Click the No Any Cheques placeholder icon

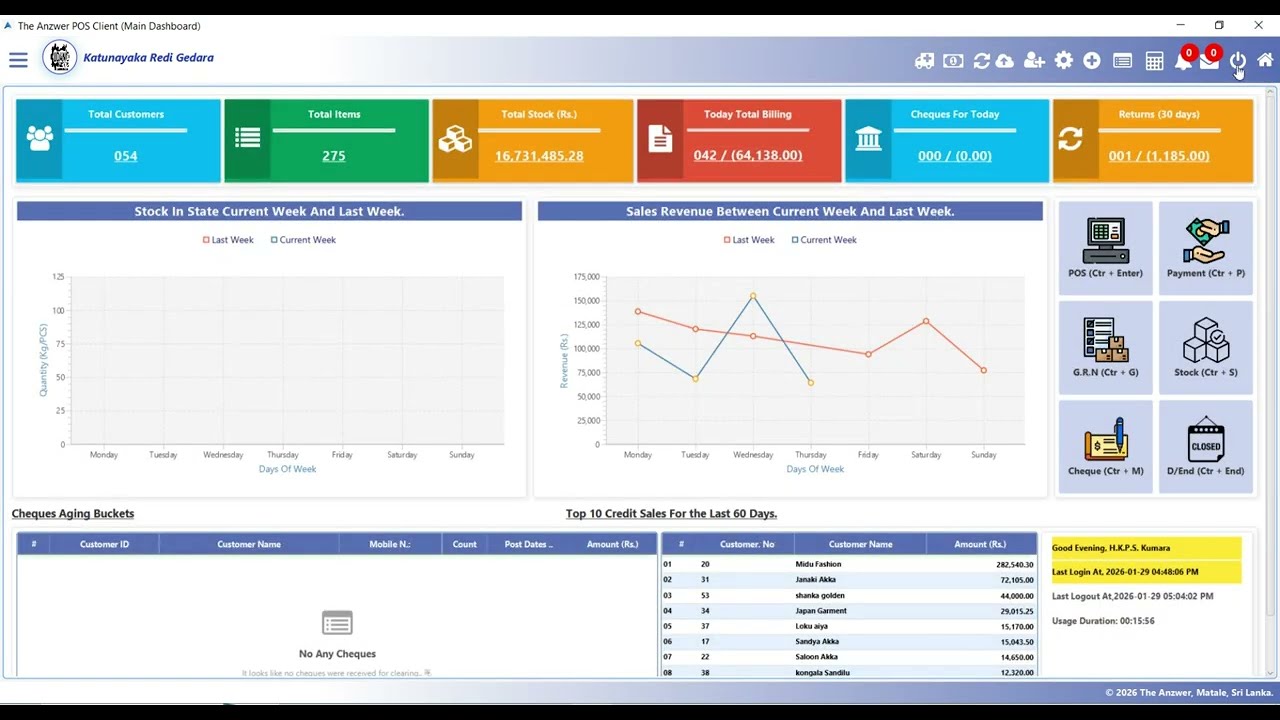click(337, 624)
